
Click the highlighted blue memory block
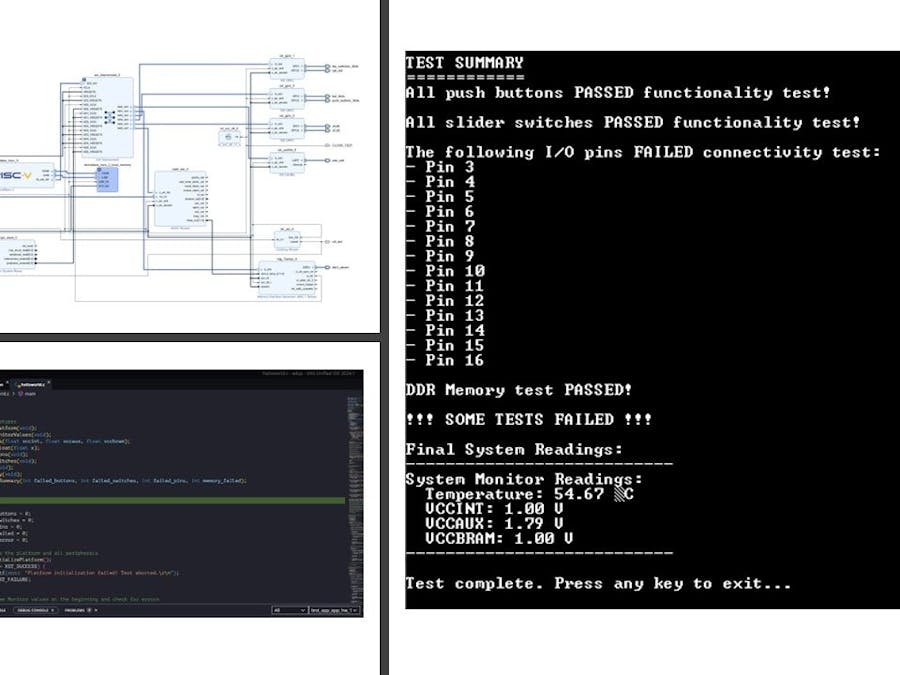pyautogui.click(x=107, y=181)
